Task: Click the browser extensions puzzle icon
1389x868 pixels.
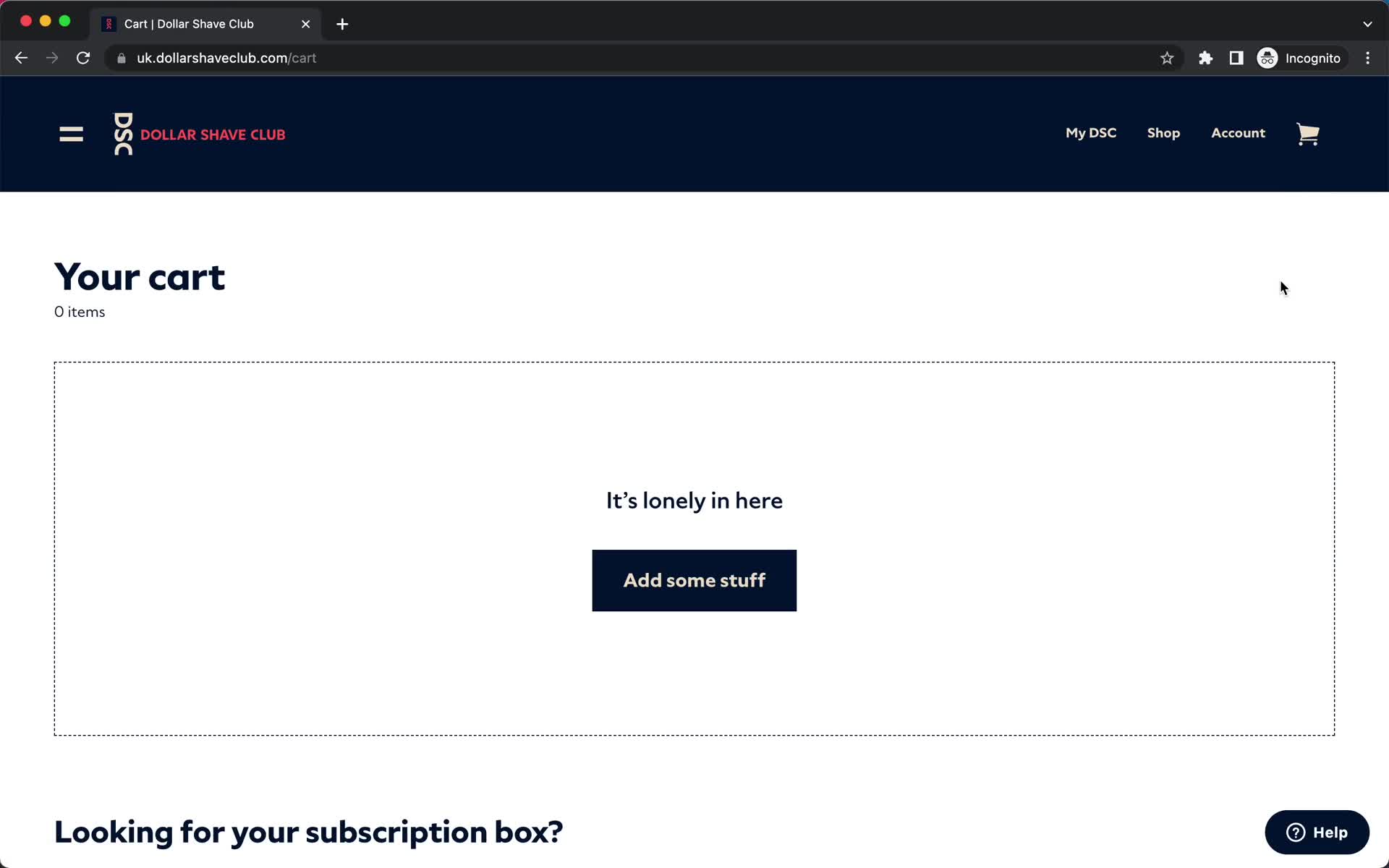Action: coord(1206,58)
